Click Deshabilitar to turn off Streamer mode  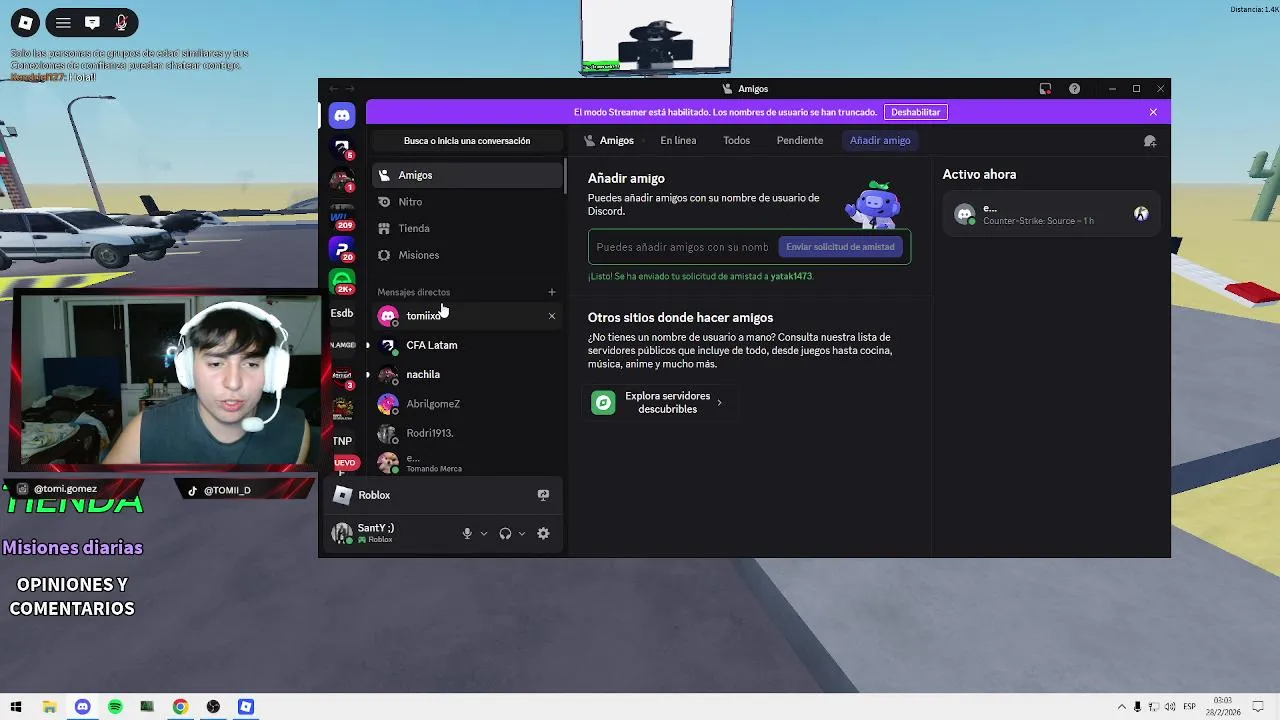pyautogui.click(x=916, y=112)
